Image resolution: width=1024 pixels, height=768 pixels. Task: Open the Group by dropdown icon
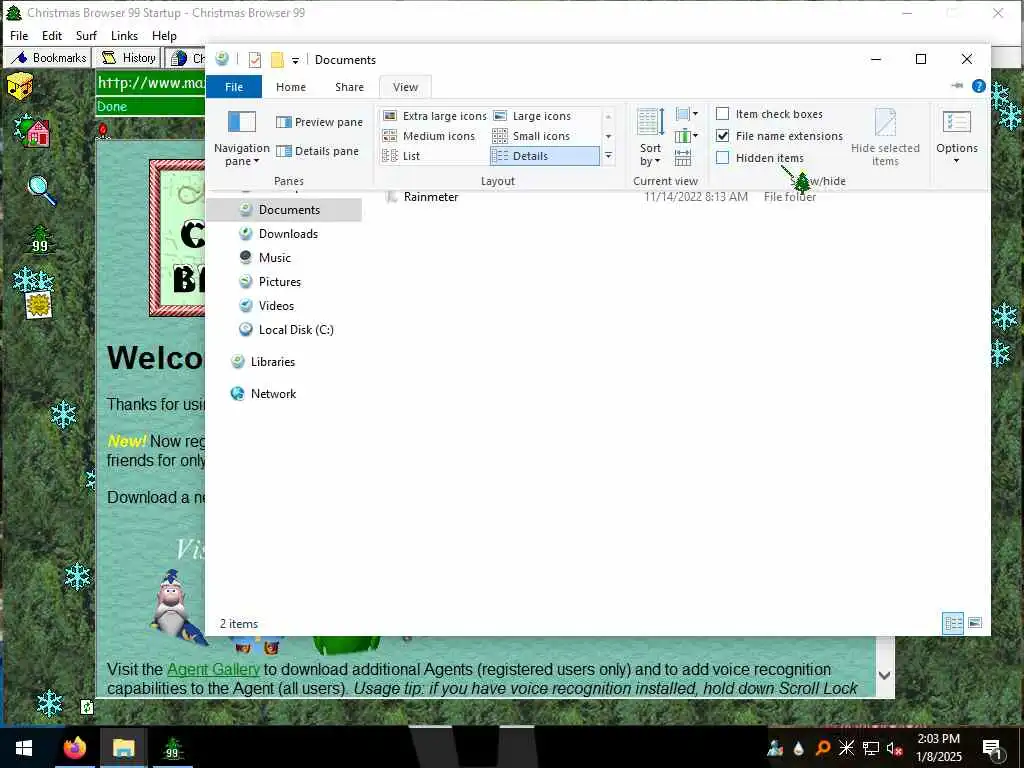coord(686,114)
